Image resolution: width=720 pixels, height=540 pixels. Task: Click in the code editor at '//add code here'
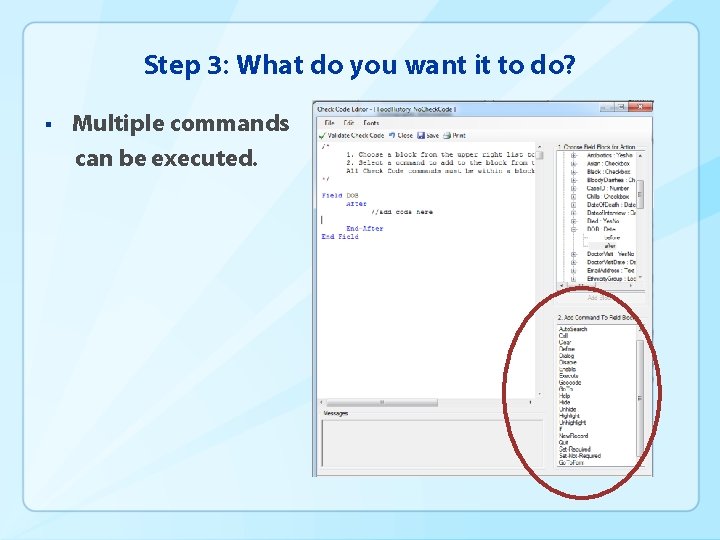coord(402,212)
